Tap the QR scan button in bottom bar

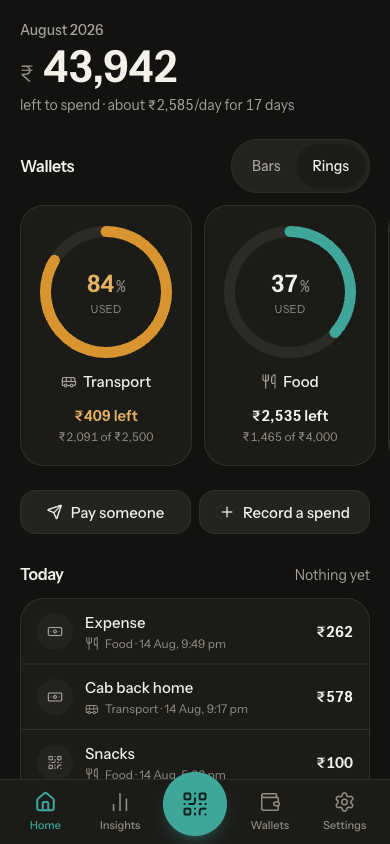(x=195, y=804)
